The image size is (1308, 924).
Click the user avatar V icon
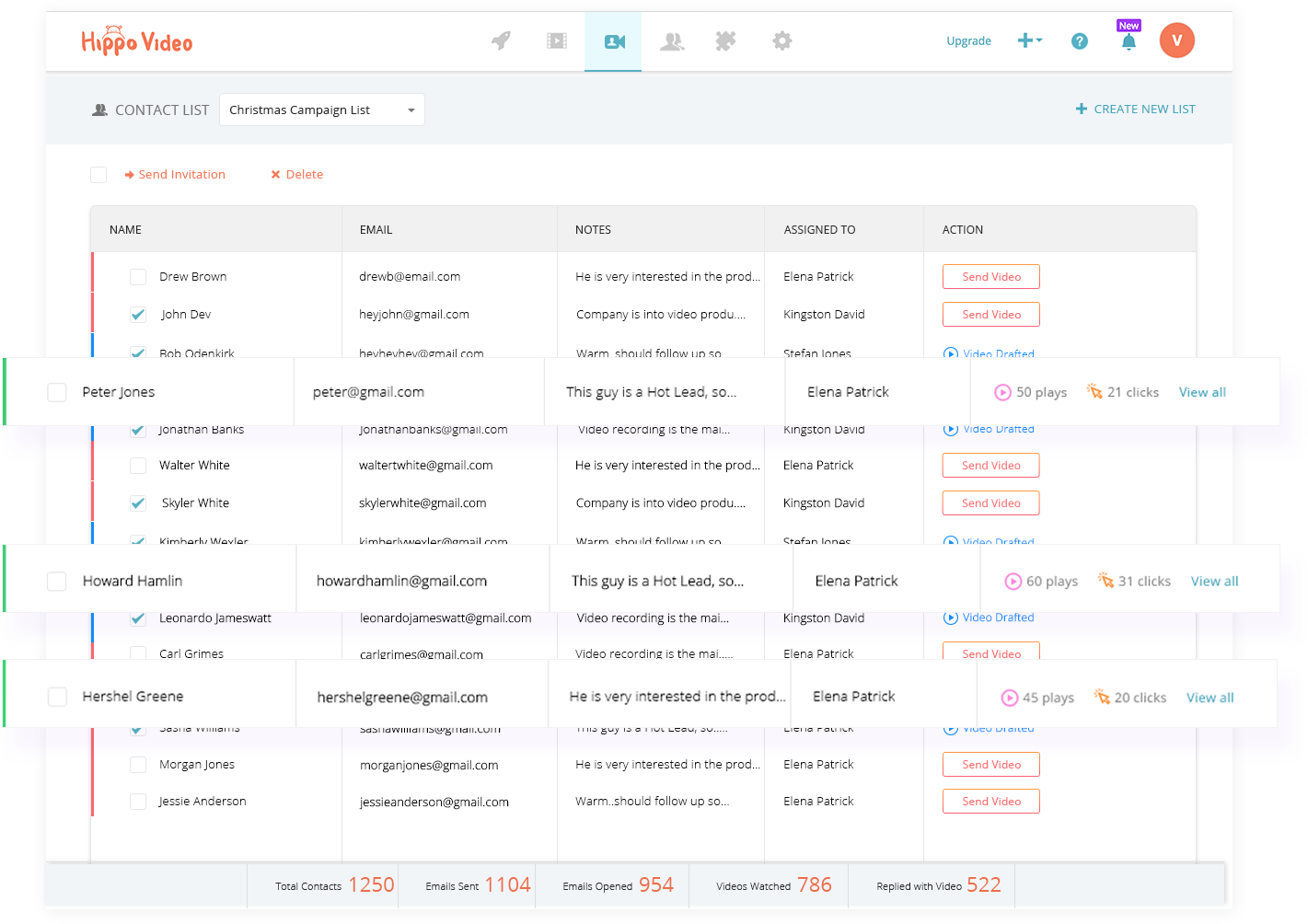pos(1176,40)
